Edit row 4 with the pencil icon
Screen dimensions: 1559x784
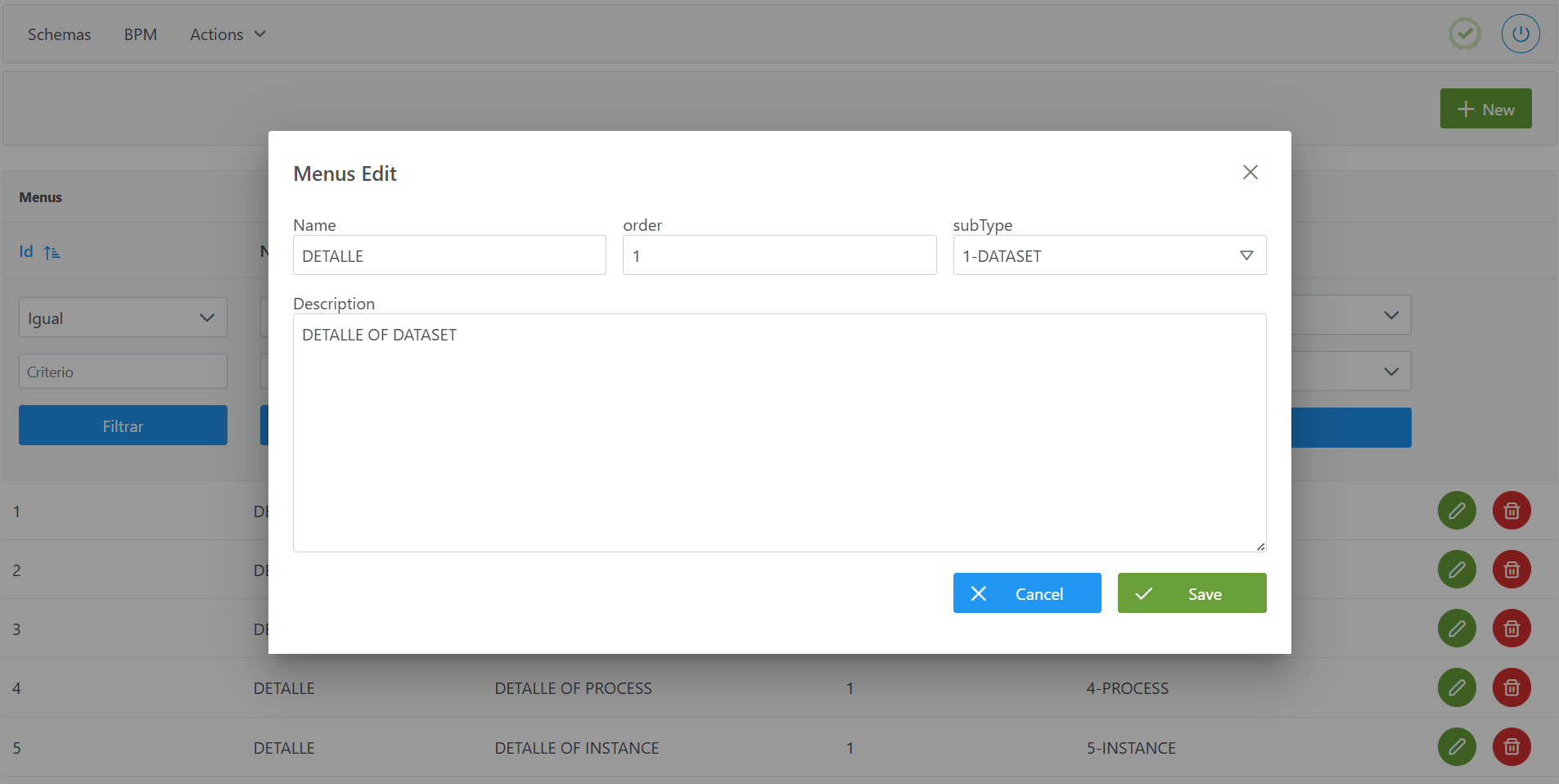(x=1457, y=687)
